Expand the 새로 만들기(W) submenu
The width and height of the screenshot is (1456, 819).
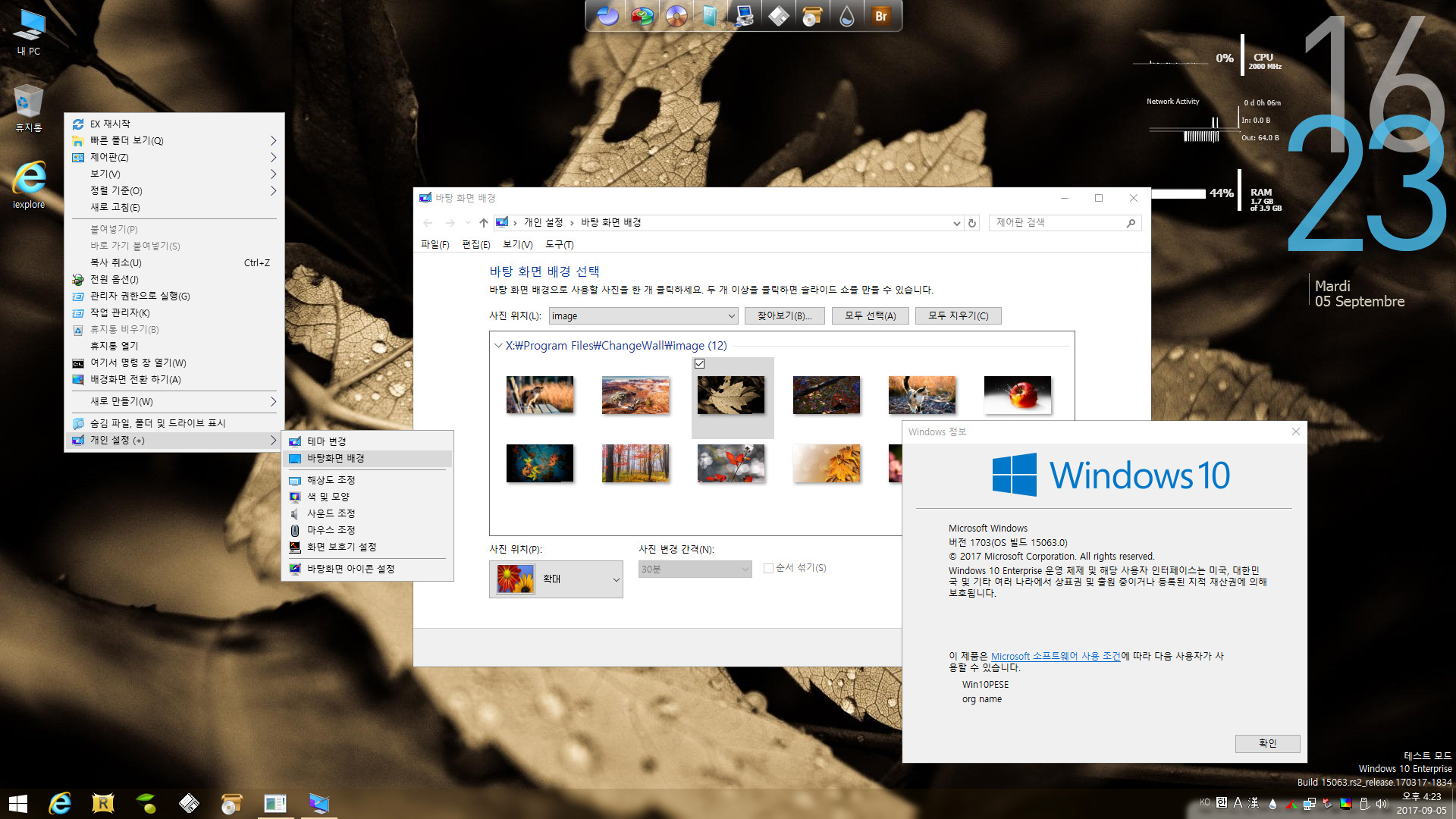(273, 401)
